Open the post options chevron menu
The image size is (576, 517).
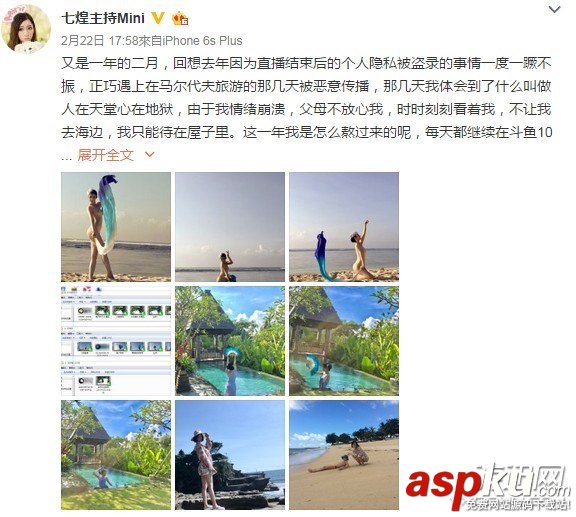(x=554, y=9)
